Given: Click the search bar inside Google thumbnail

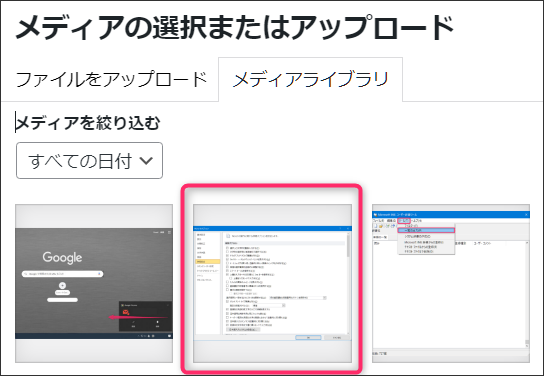Looking at the screenshot, I should tap(62, 274).
